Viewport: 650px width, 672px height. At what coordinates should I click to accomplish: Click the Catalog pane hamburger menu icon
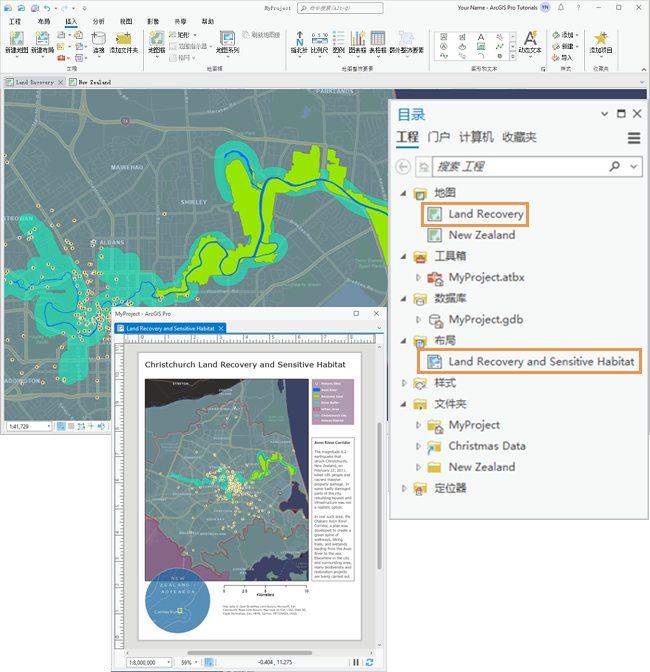click(x=634, y=138)
